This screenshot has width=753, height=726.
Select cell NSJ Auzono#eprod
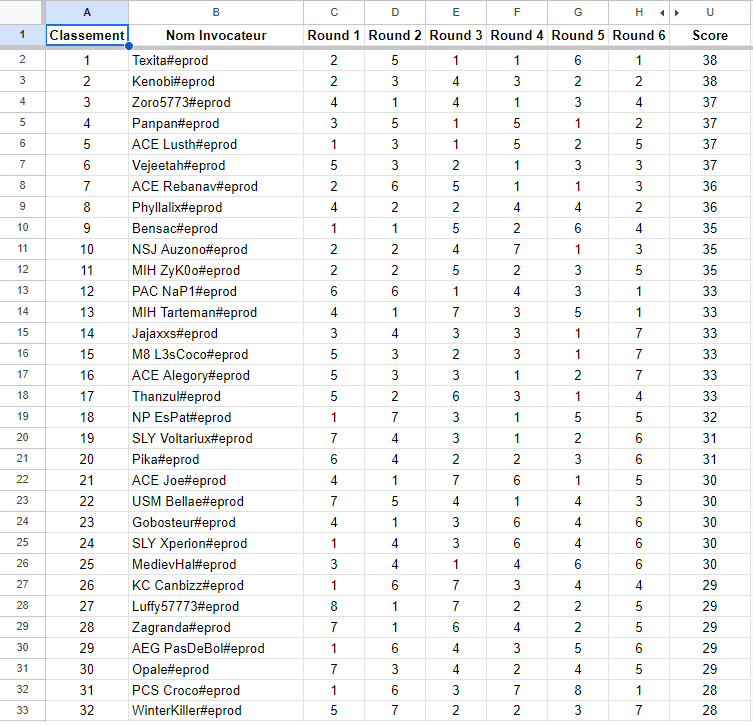(216, 249)
